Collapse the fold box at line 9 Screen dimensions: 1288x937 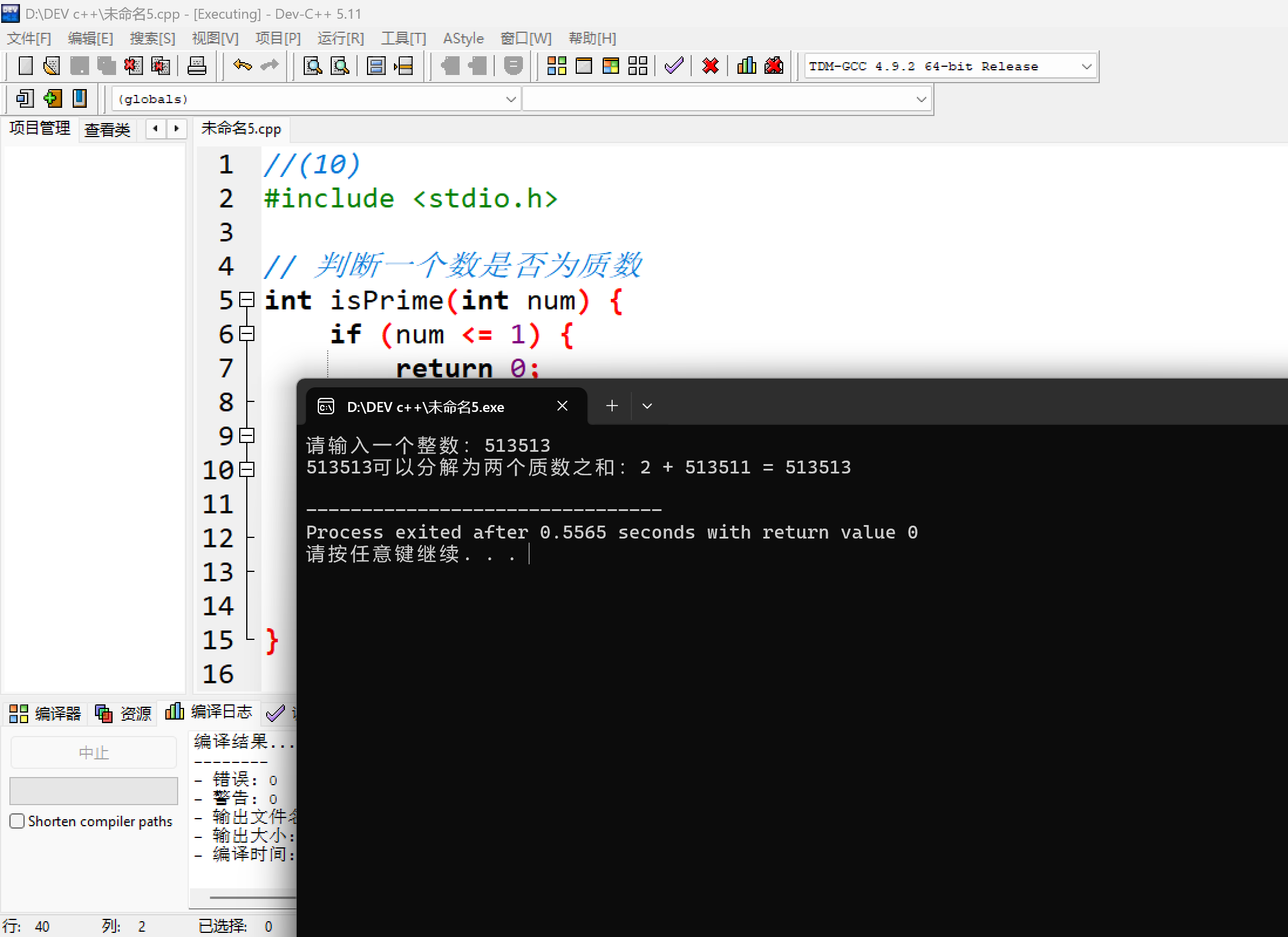pyautogui.click(x=247, y=435)
